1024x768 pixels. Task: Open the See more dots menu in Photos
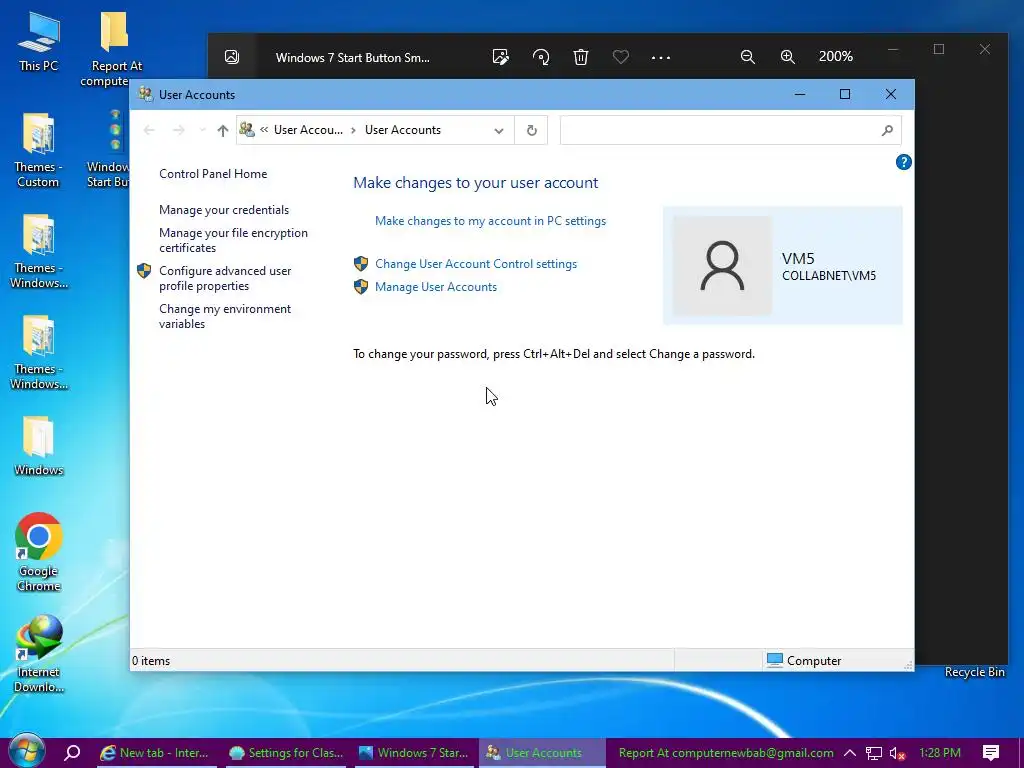click(661, 57)
